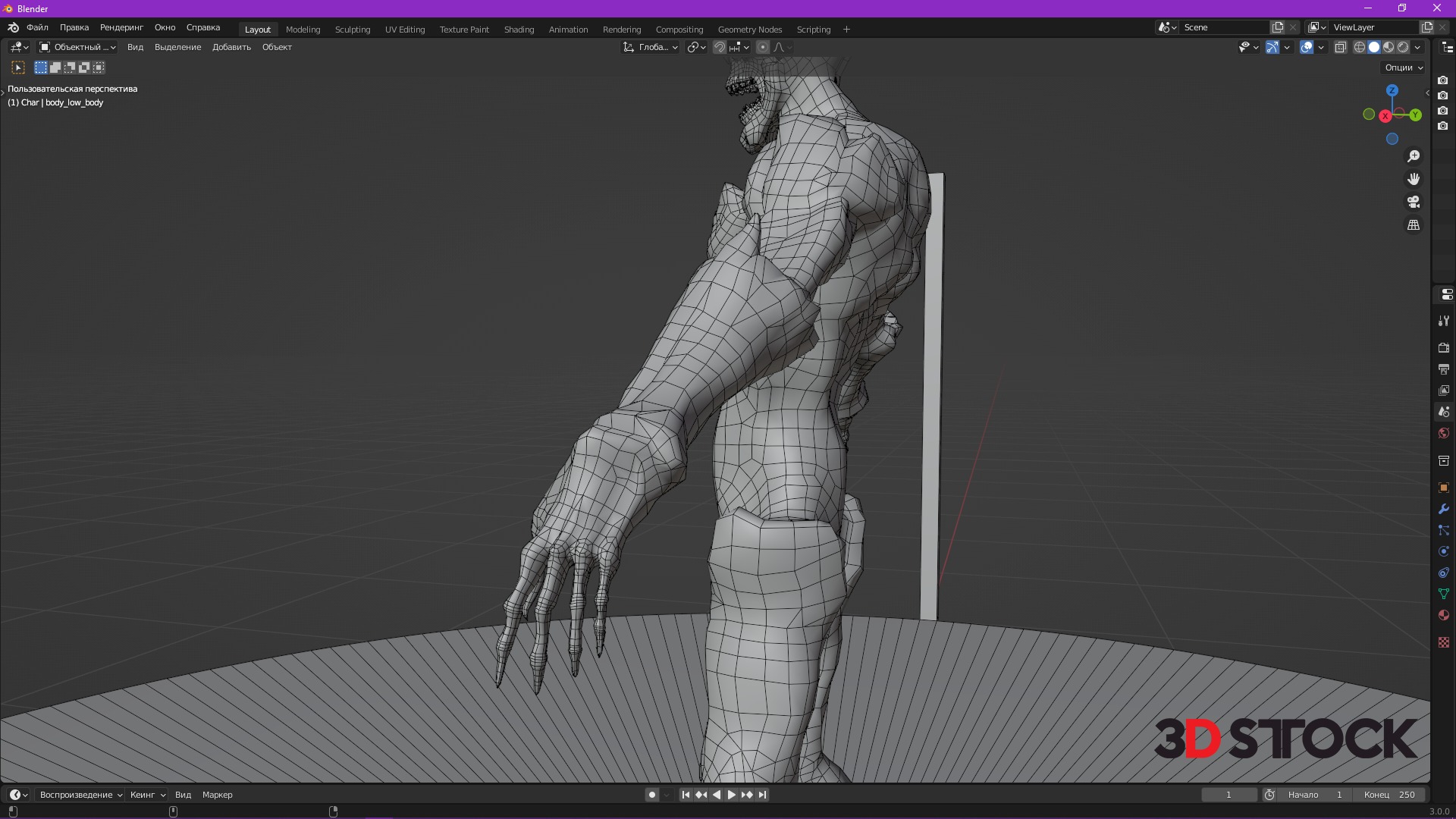Open the Object Mode dropdown
Viewport: 1456px width, 819px height.
(77, 47)
